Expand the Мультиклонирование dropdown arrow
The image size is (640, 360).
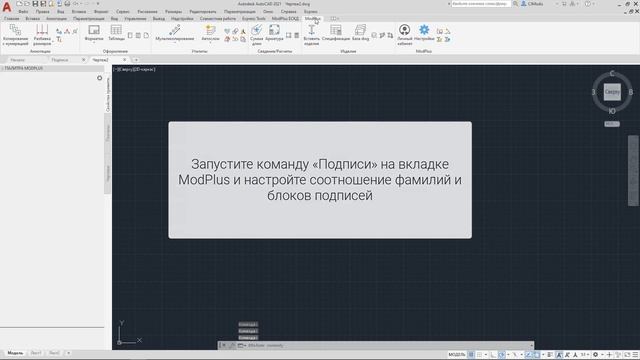point(175,42)
